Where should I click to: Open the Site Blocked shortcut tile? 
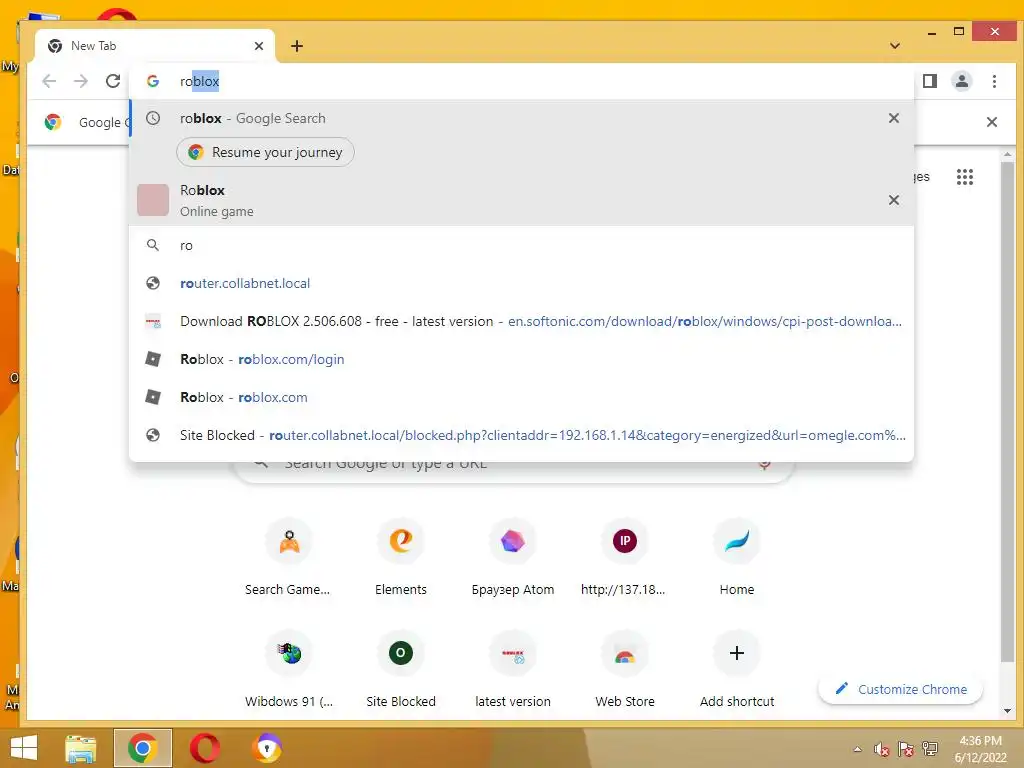[400, 669]
